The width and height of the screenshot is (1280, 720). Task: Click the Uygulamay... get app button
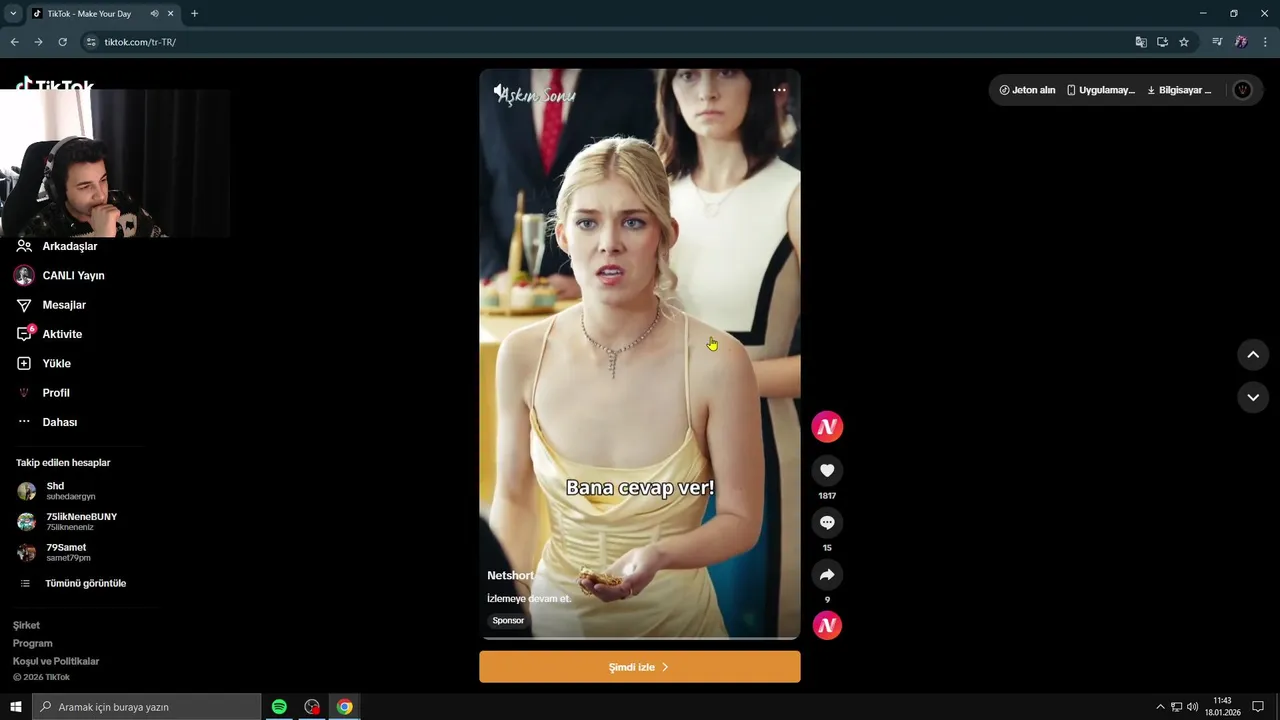pyautogui.click(x=1101, y=90)
